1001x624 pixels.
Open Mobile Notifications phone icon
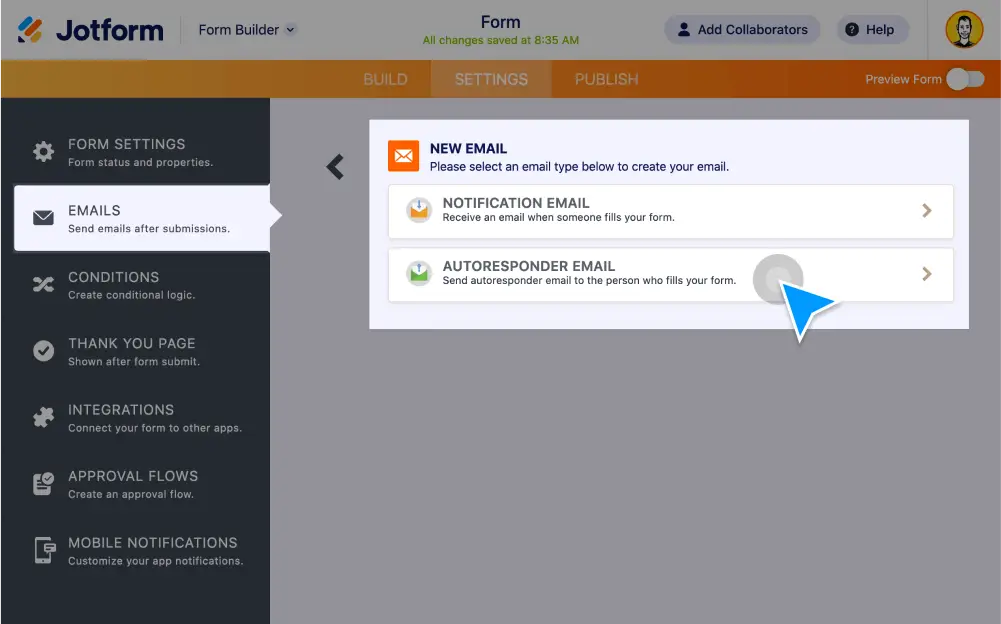(43, 551)
